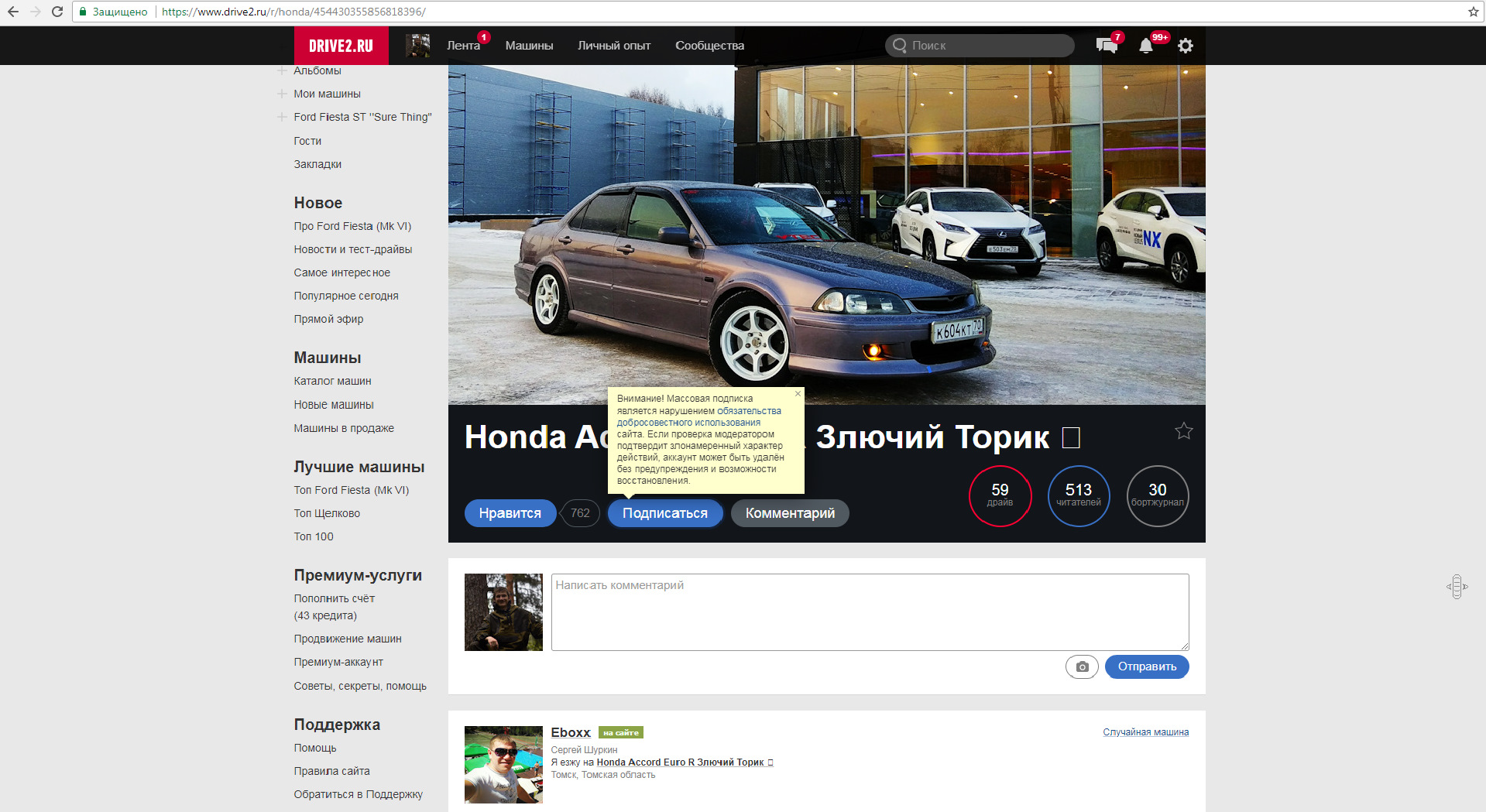Bookmark the car with the star icon
Screen dimensions: 1486x812
[x=1183, y=431]
